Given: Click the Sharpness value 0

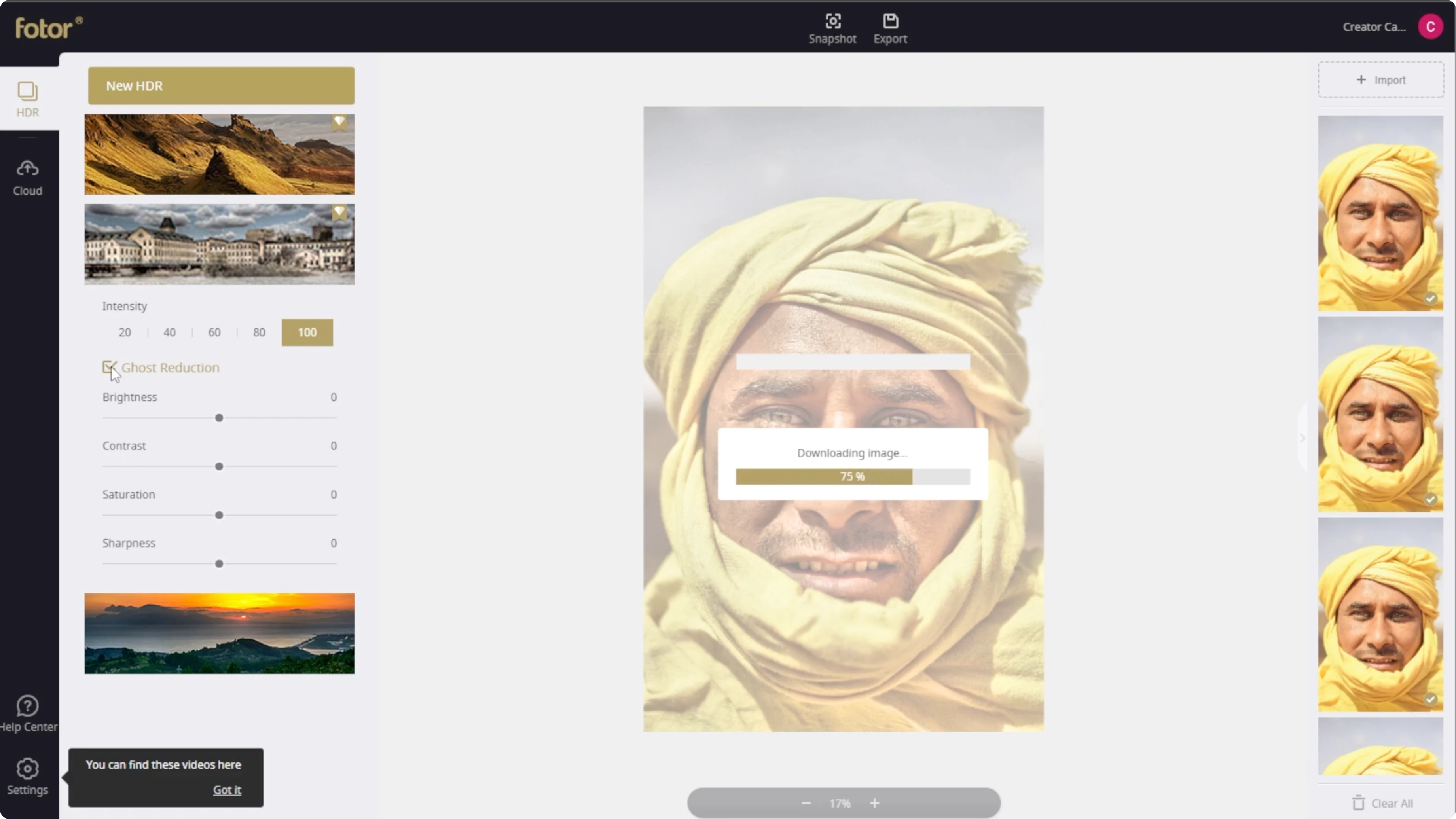Looking at the screenshot, I should pos(334,543).
